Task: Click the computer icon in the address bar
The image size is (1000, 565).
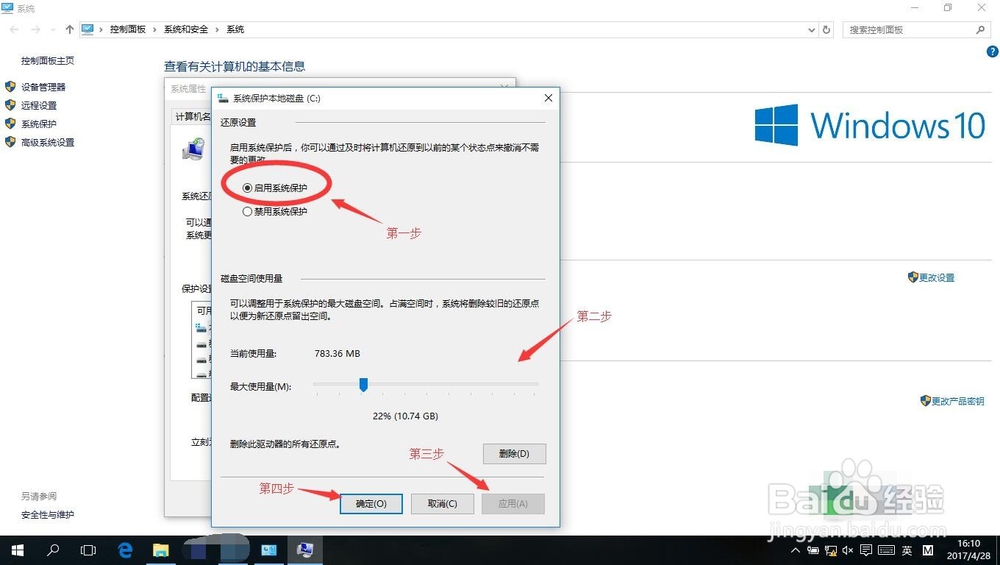Action: [x=87, y=29]
